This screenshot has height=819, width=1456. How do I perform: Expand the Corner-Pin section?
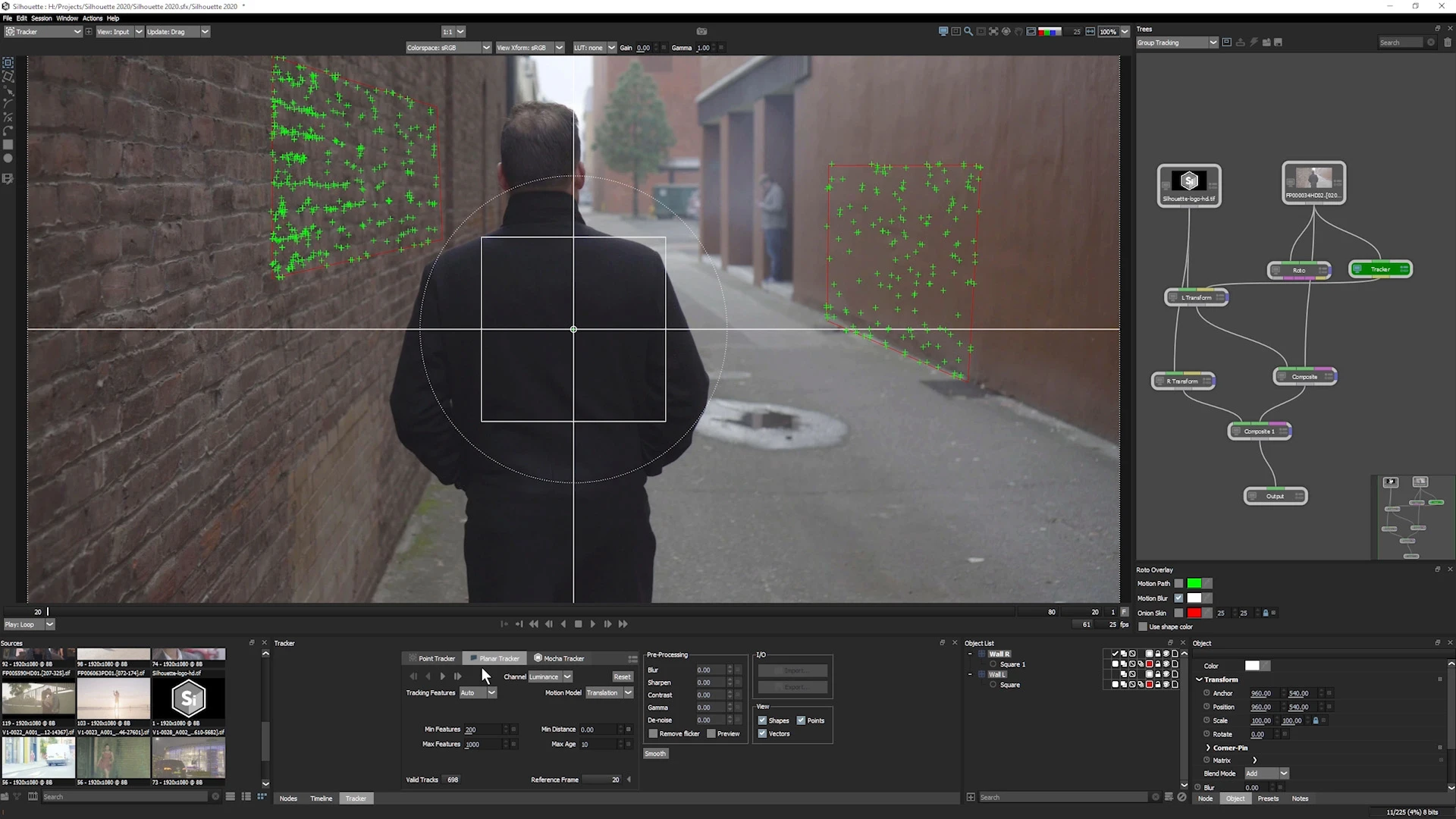1208,748
